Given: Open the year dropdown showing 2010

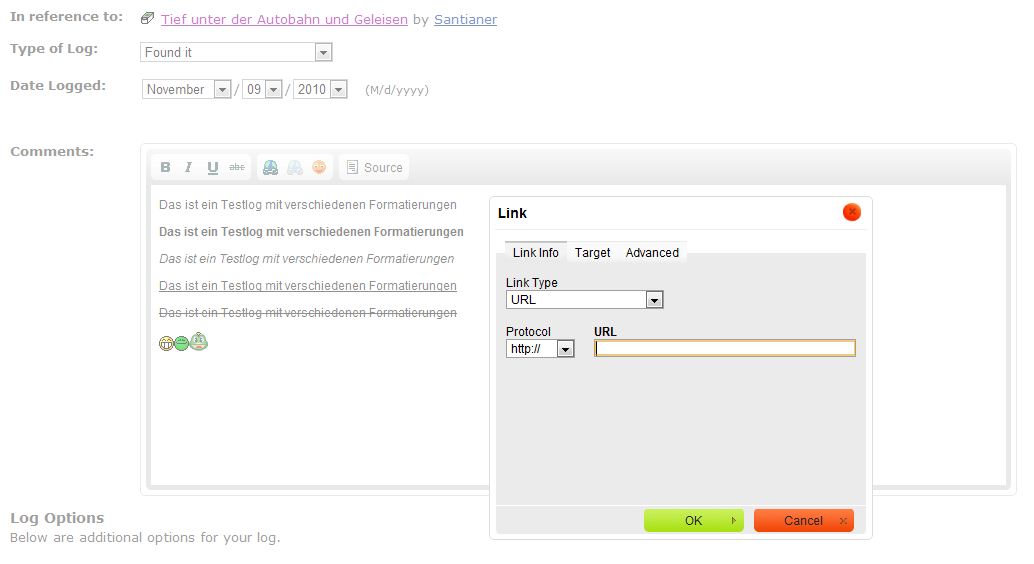Looking at the screenshot, I should pyautogui.click(x=320, y=89).
